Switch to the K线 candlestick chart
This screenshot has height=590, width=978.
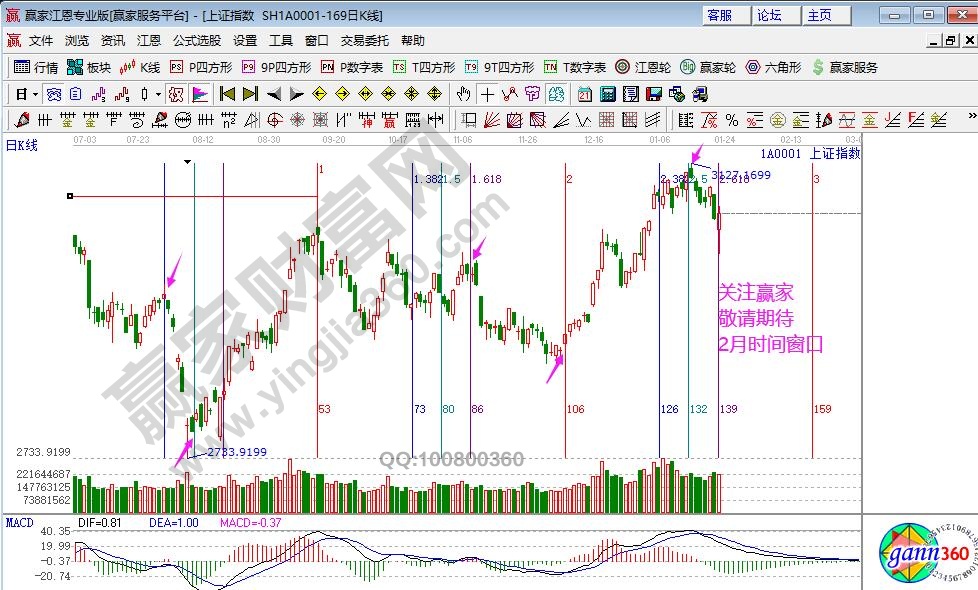140,67
